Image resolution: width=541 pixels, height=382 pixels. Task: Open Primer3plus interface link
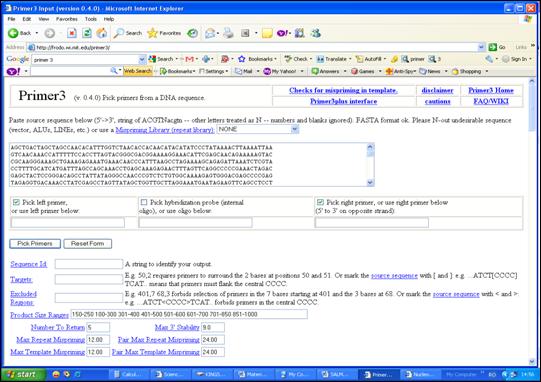pos(343,101)
